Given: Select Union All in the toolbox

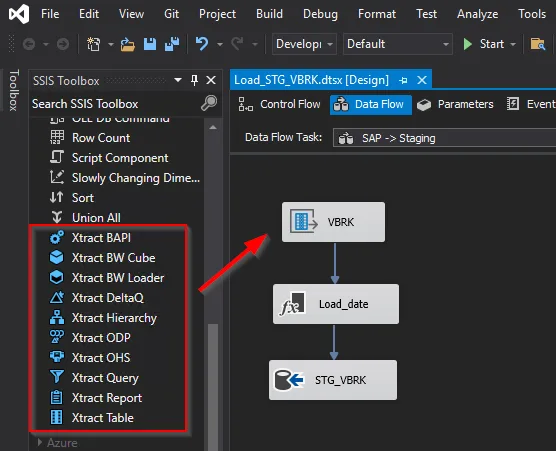Looking at the screenshot, I should 96,218.
